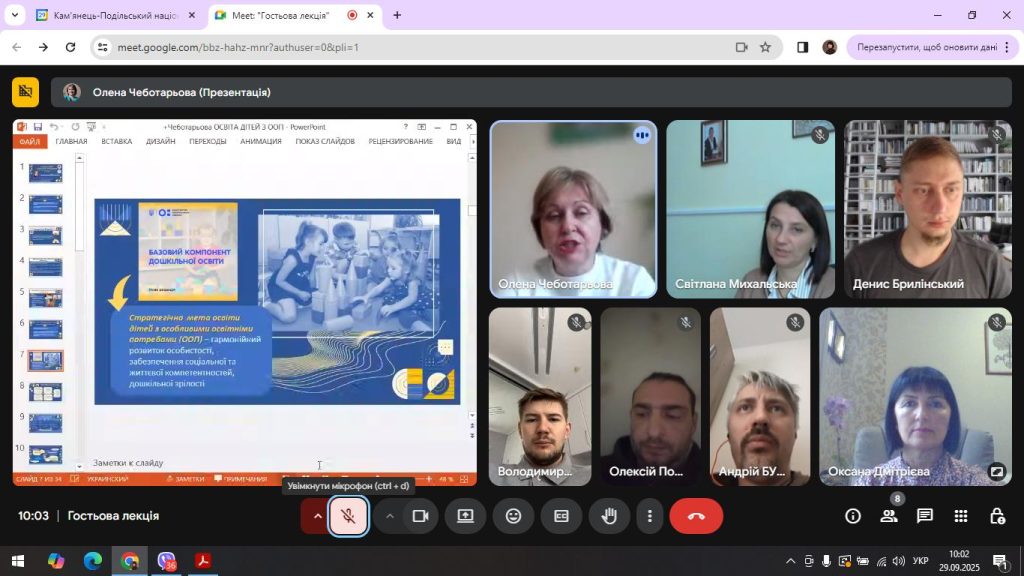The image size is (1024, 576).
Task: Open Adobe Acrobat from the taskbar
Action: point(203,561)
